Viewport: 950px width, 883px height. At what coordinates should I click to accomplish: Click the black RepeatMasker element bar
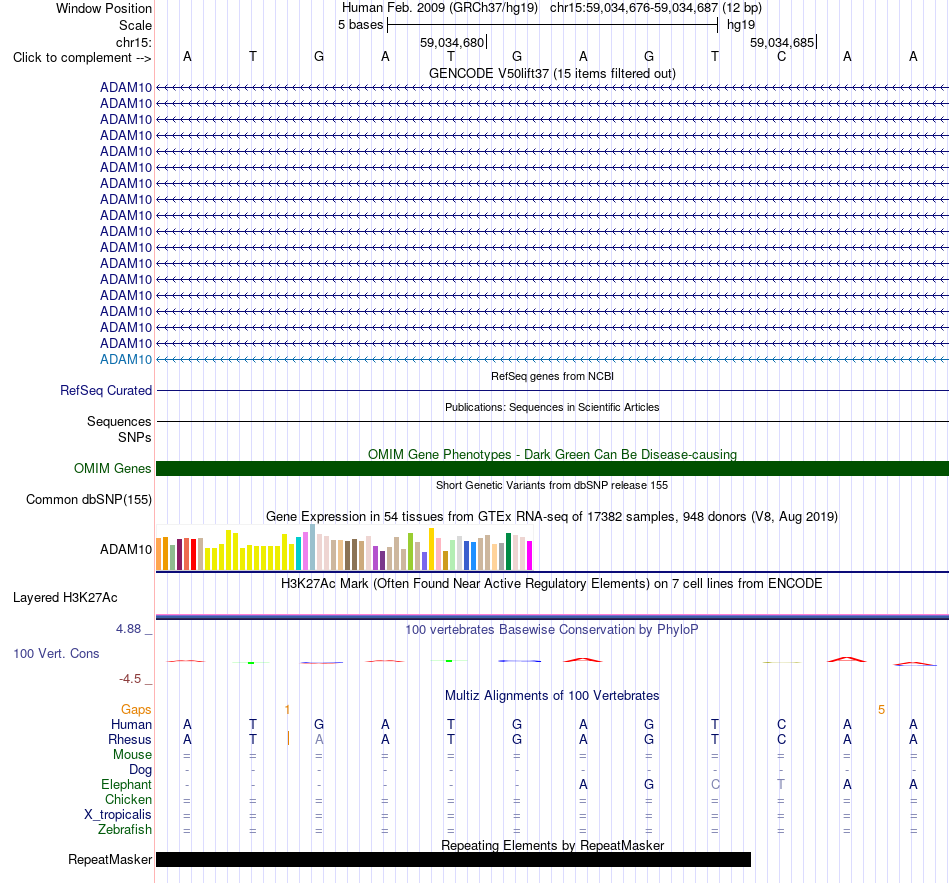(453, 859)
